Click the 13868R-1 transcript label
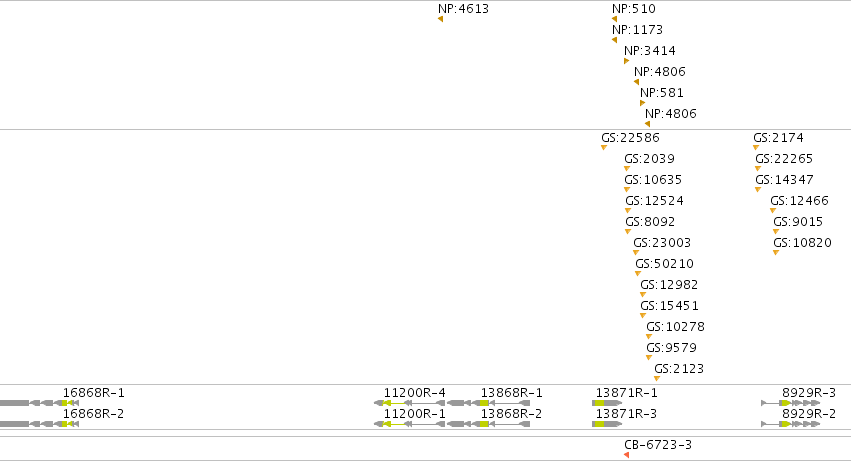Screen dimensions: 851x461 pyautogui.click(x=512, y=393)
